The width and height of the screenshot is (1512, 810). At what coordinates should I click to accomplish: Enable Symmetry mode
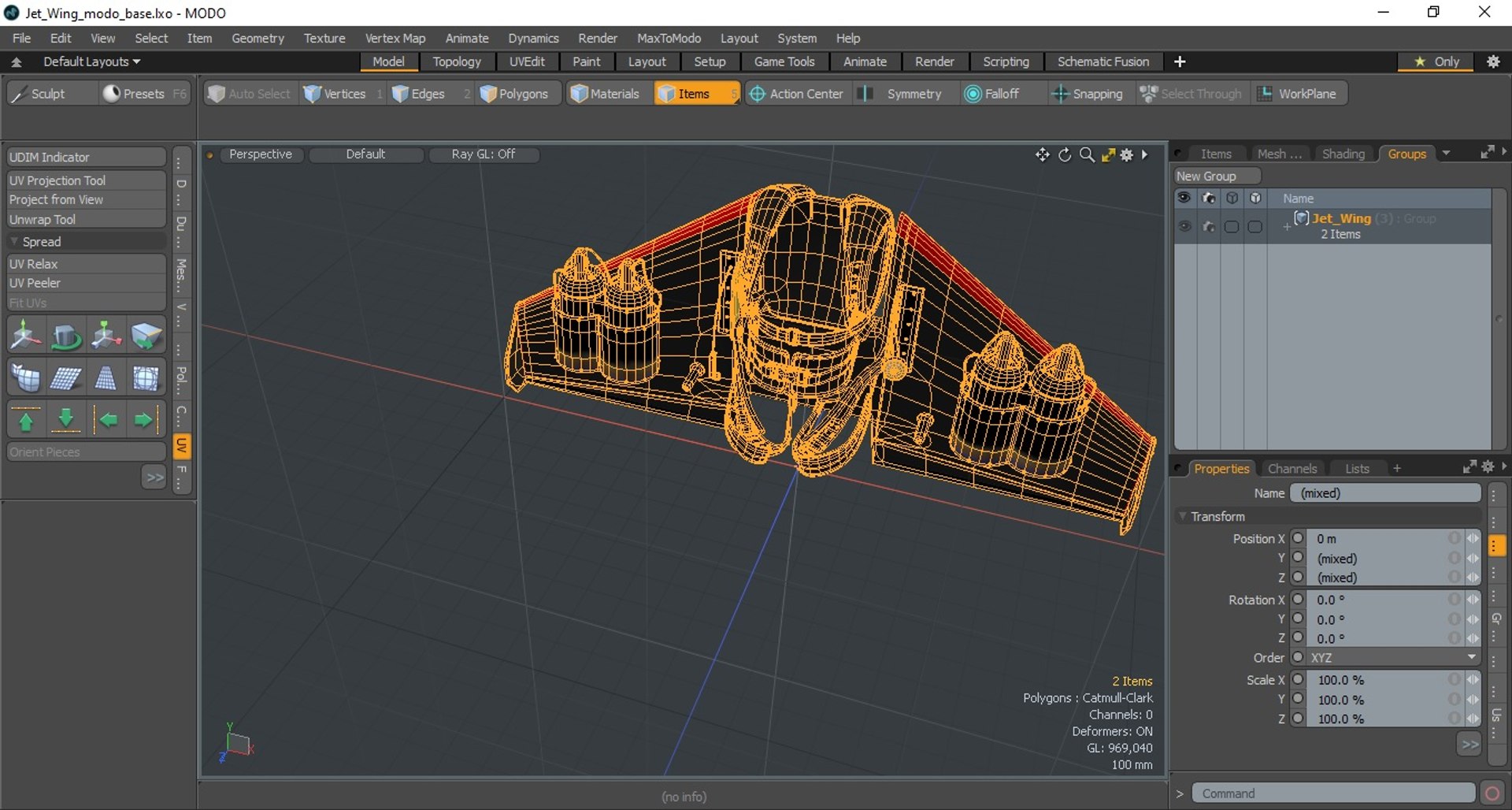point(906,94)
